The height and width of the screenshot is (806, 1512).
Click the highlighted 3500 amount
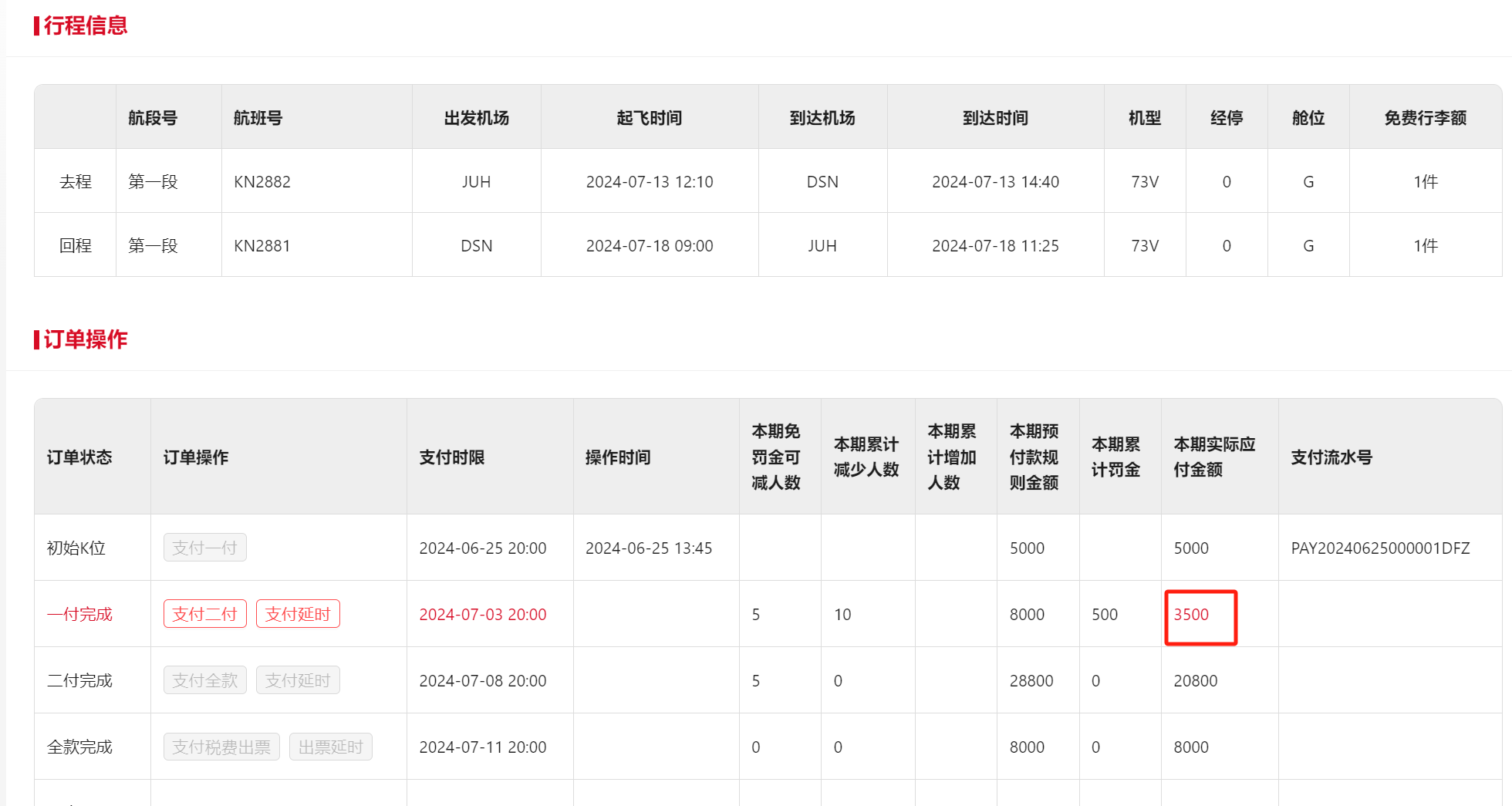(1191, 615)
